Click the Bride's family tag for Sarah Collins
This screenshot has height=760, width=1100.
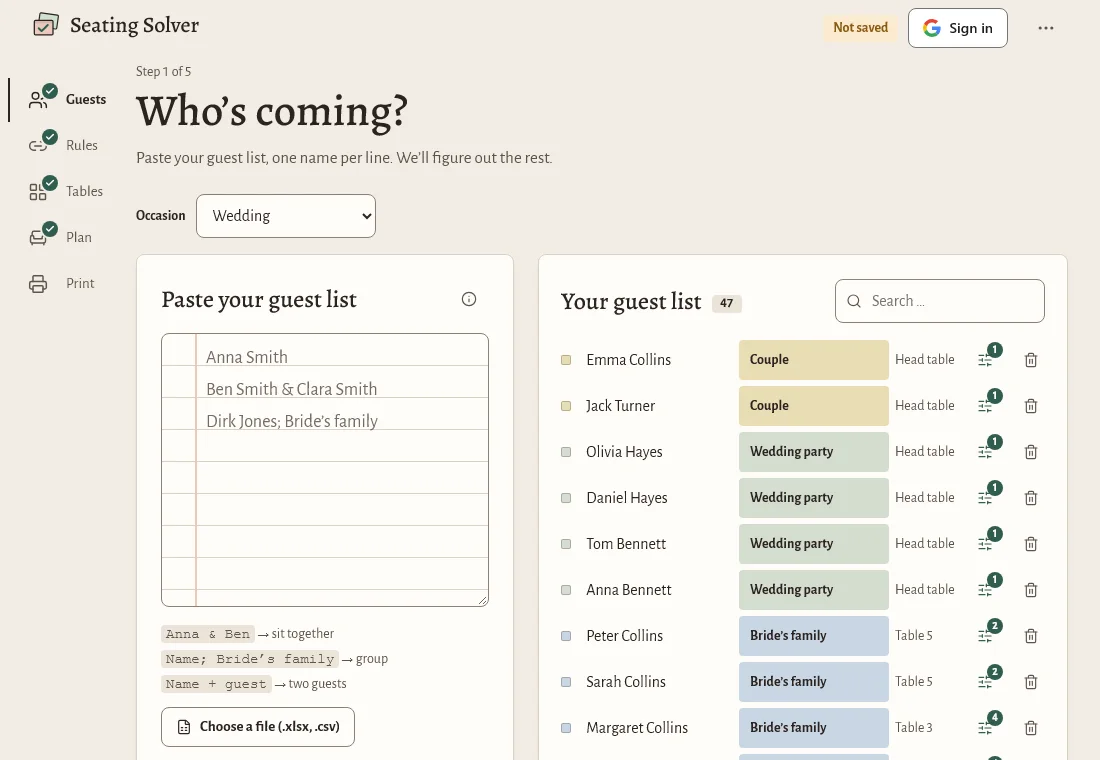tap(813, 682)
